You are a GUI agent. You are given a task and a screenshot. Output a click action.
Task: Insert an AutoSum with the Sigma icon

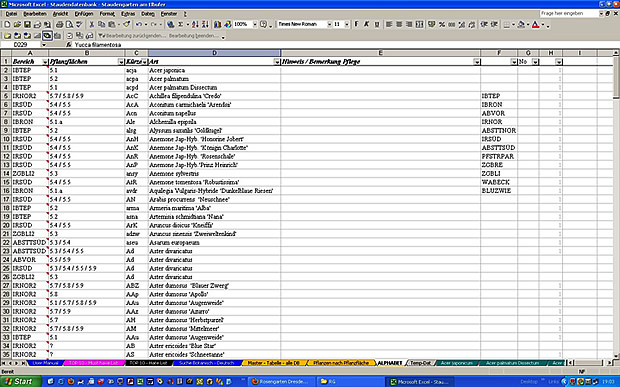[x=181, y=25]
